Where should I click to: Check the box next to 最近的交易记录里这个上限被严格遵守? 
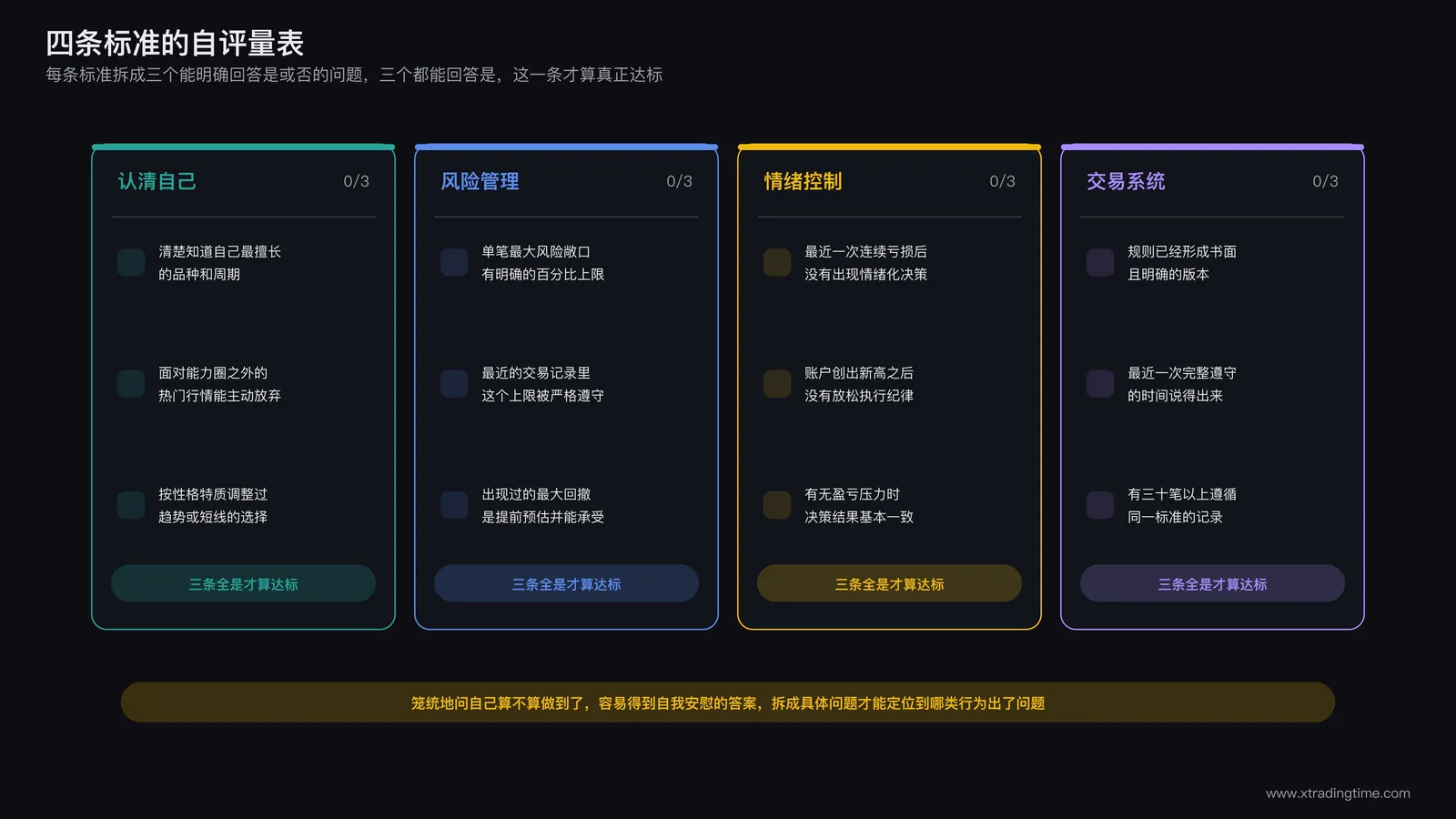tap(454, 384)
